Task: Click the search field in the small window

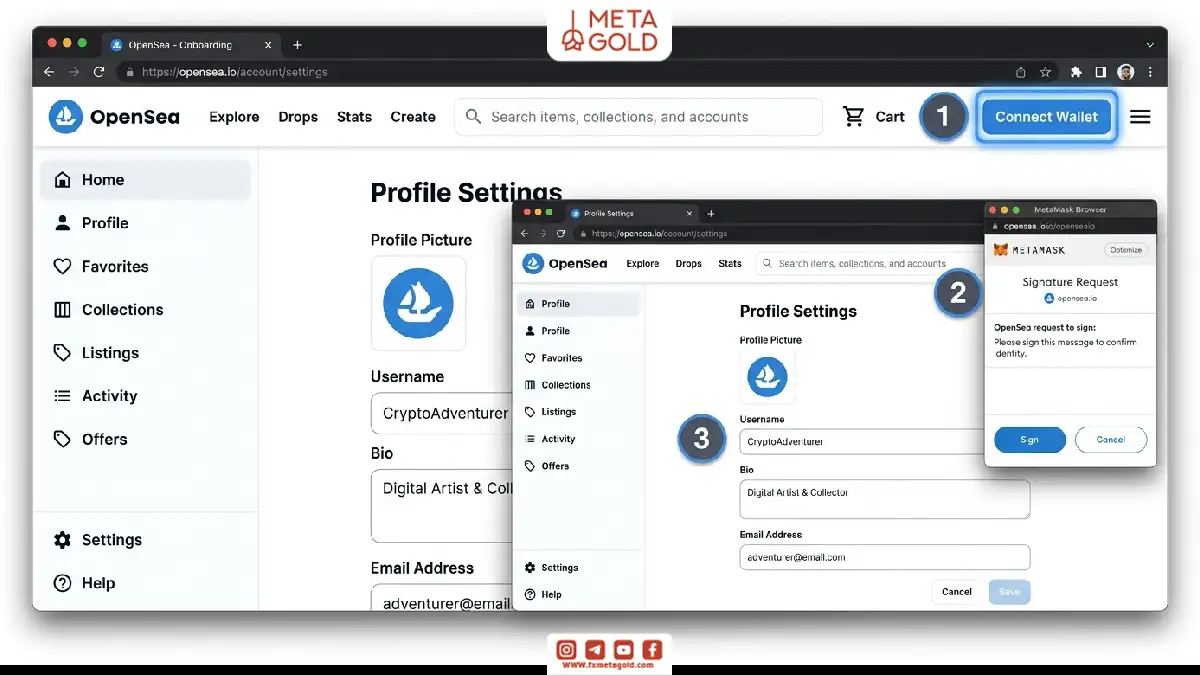Action: tap(868, 264)
